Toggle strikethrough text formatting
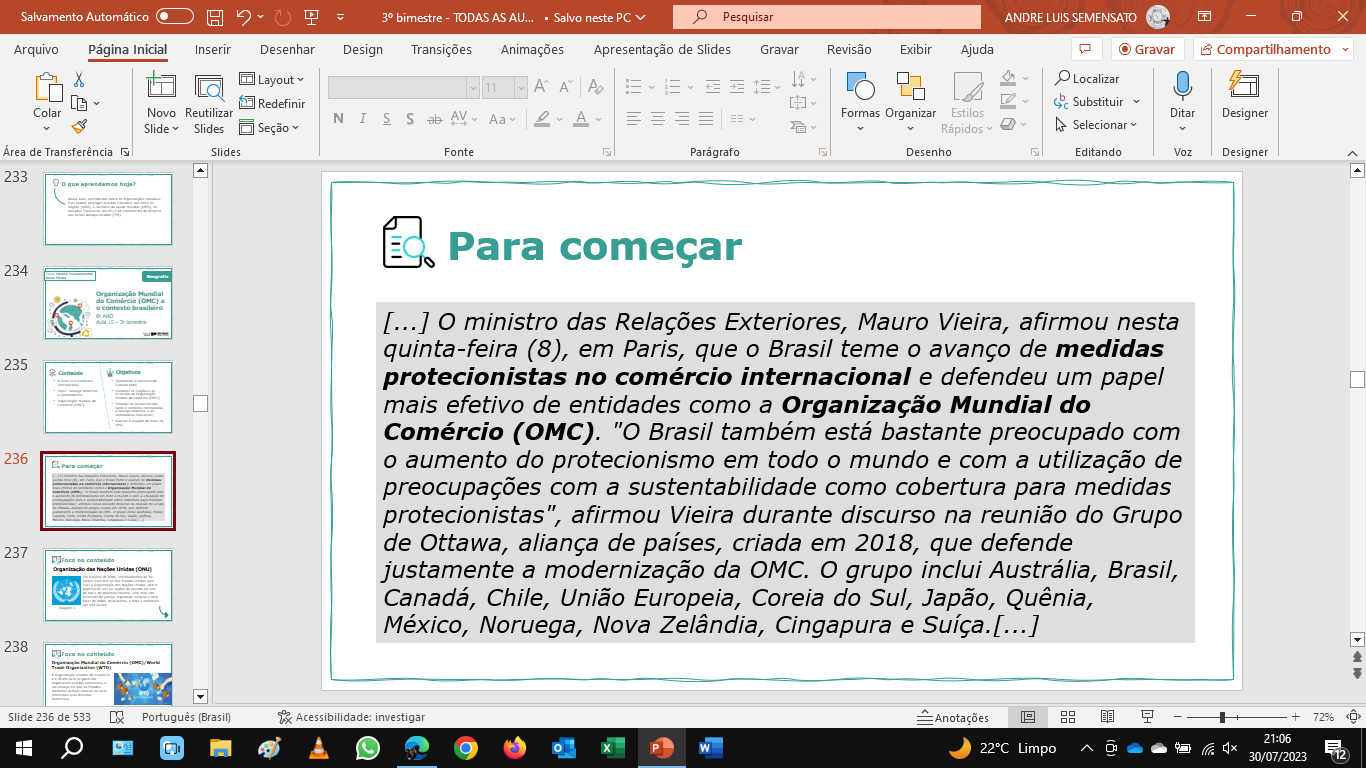This screenshot has height=768, width=1366. coord(432,119)
